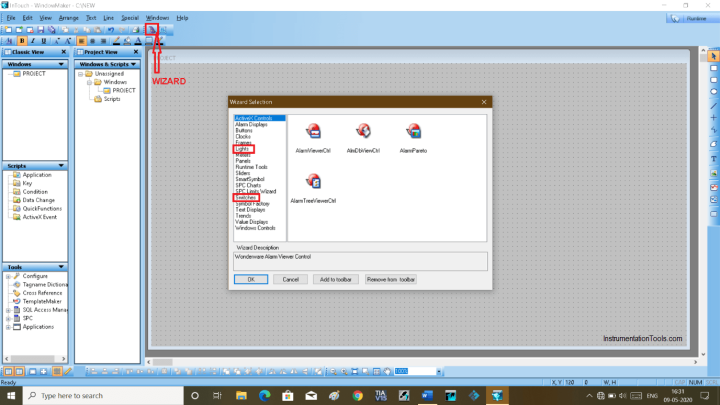Pick the AlarmTreeViewerCtrl wizard icon

pyautogui.click(x=312, y=183)
